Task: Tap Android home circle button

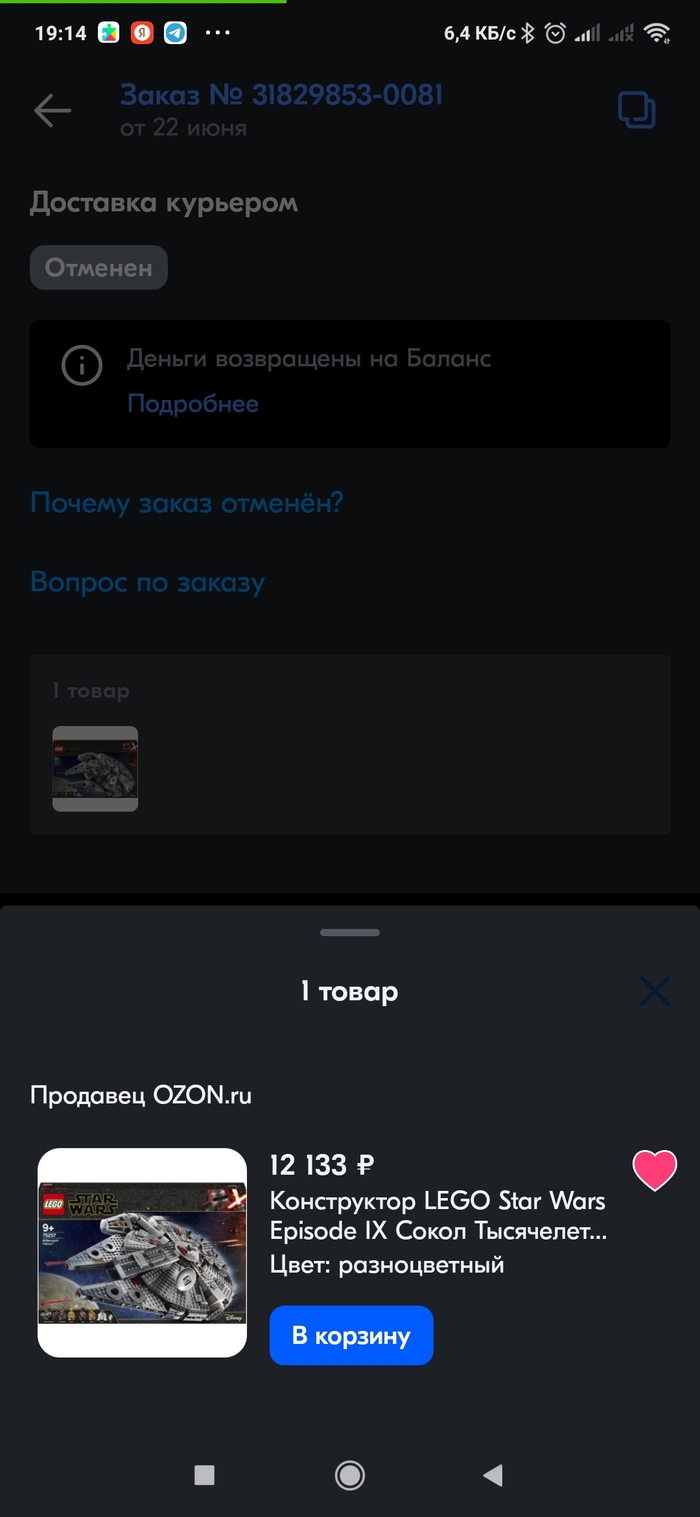Action: point(350,1475)
